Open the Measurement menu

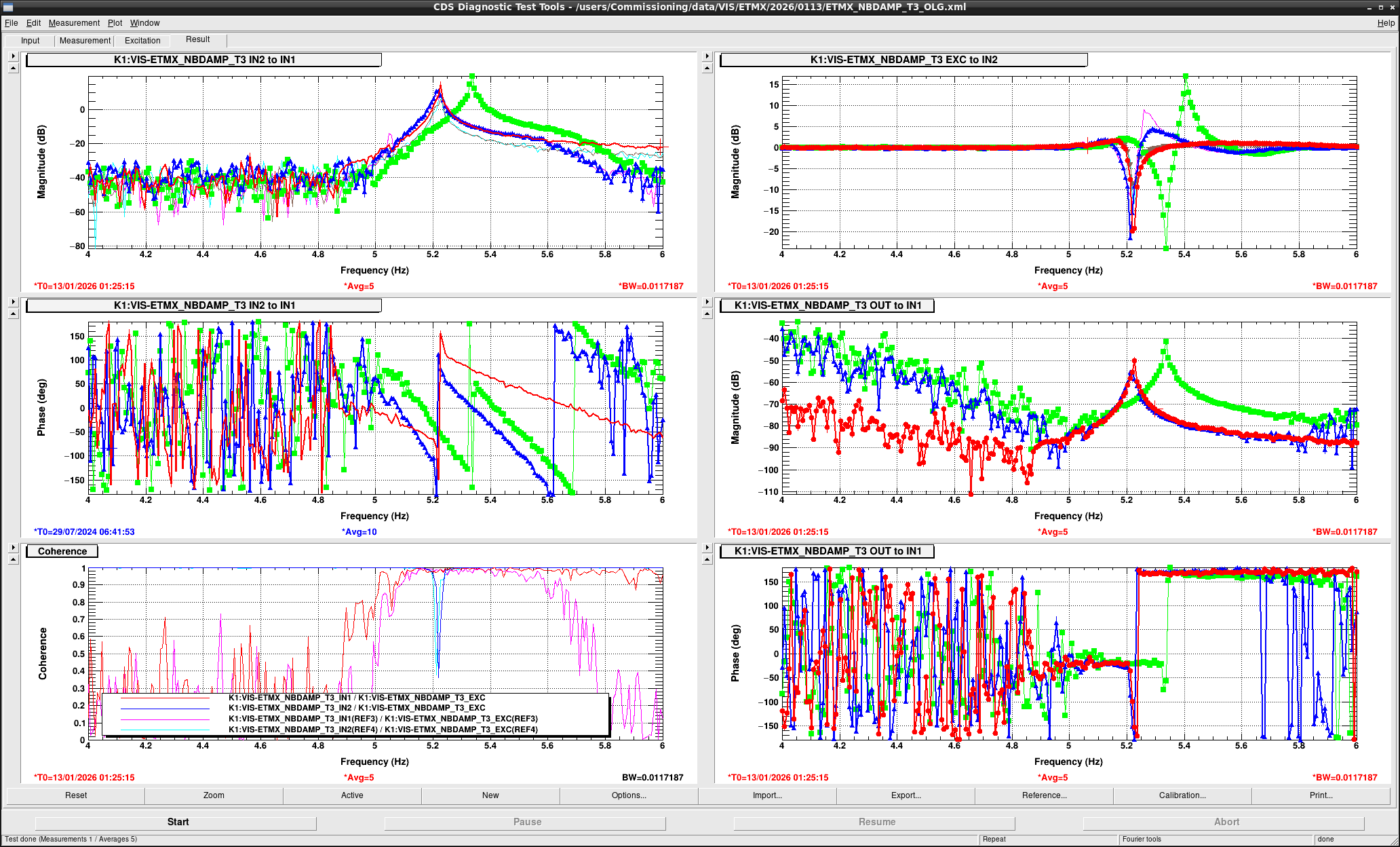point(74,23)
